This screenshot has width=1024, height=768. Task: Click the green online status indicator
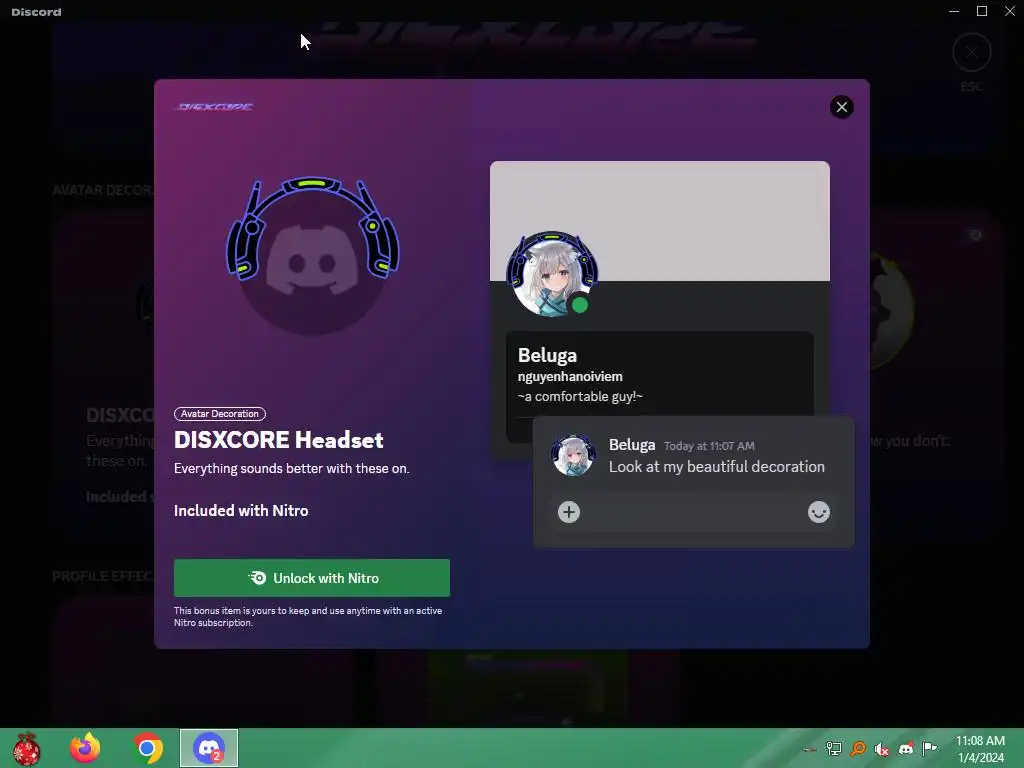580,305
